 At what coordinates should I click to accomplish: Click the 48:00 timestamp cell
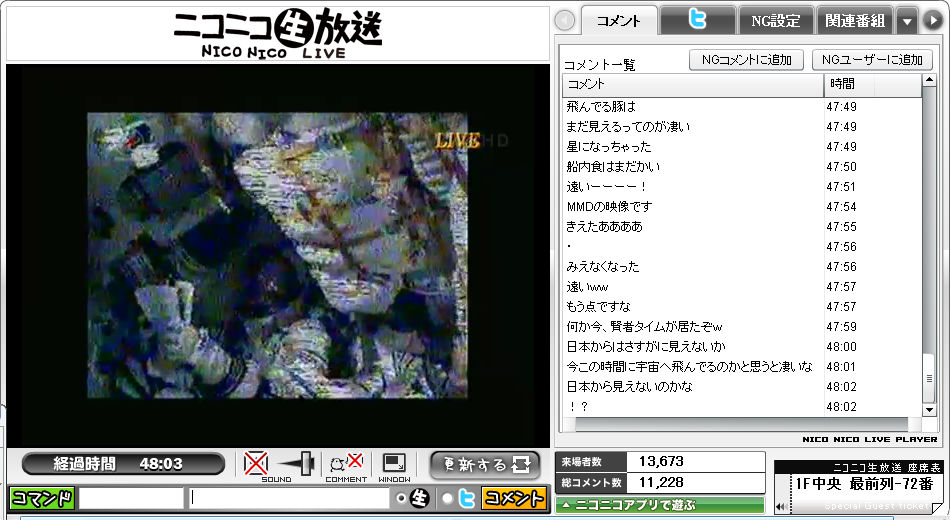[842, 347]
